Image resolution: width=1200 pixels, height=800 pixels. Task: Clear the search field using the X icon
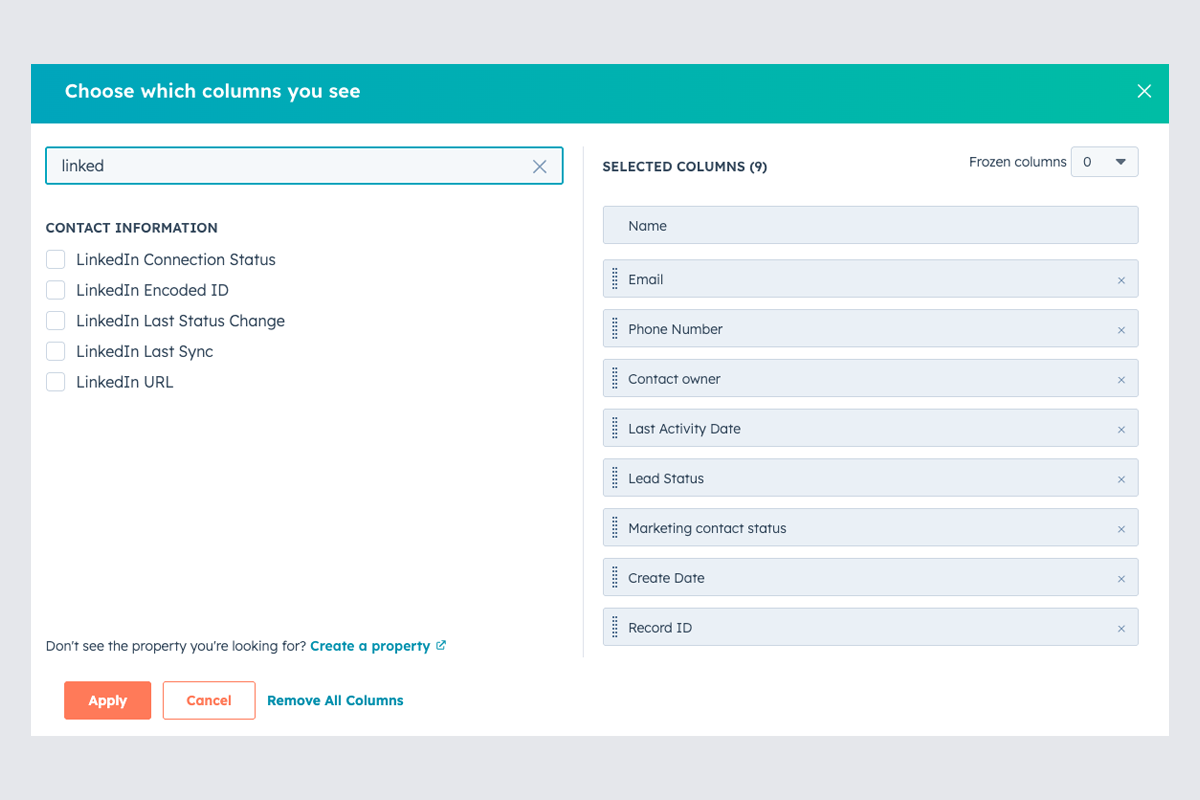coord(539,166)
